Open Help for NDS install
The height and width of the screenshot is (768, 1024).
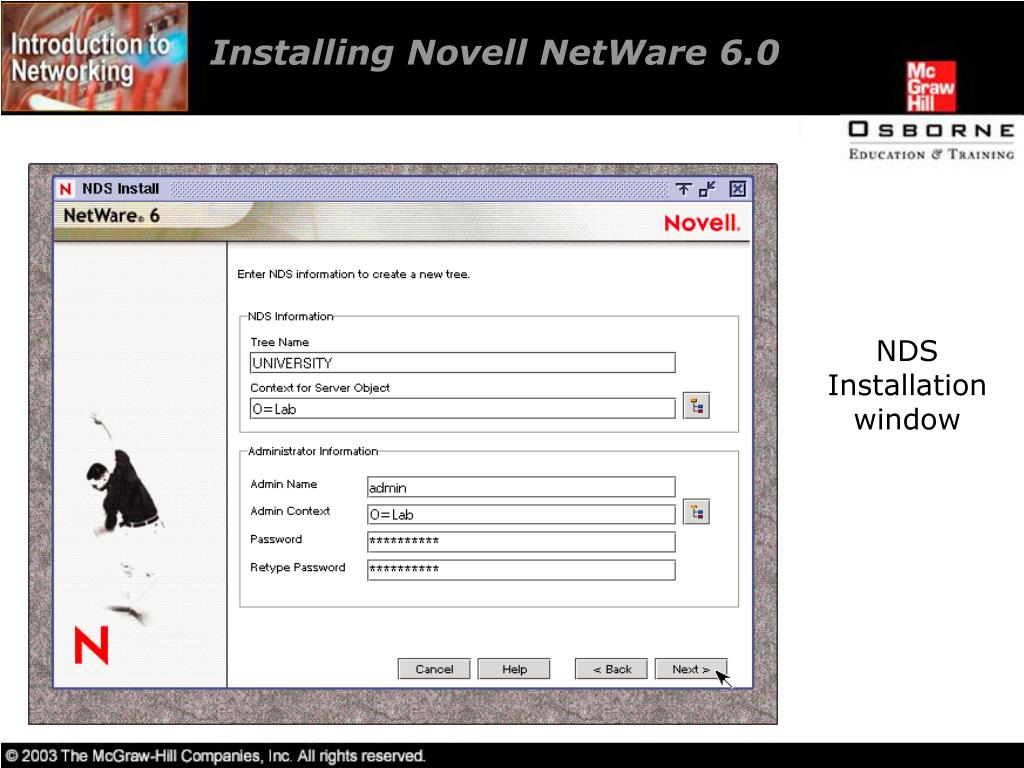coord(514,669)
